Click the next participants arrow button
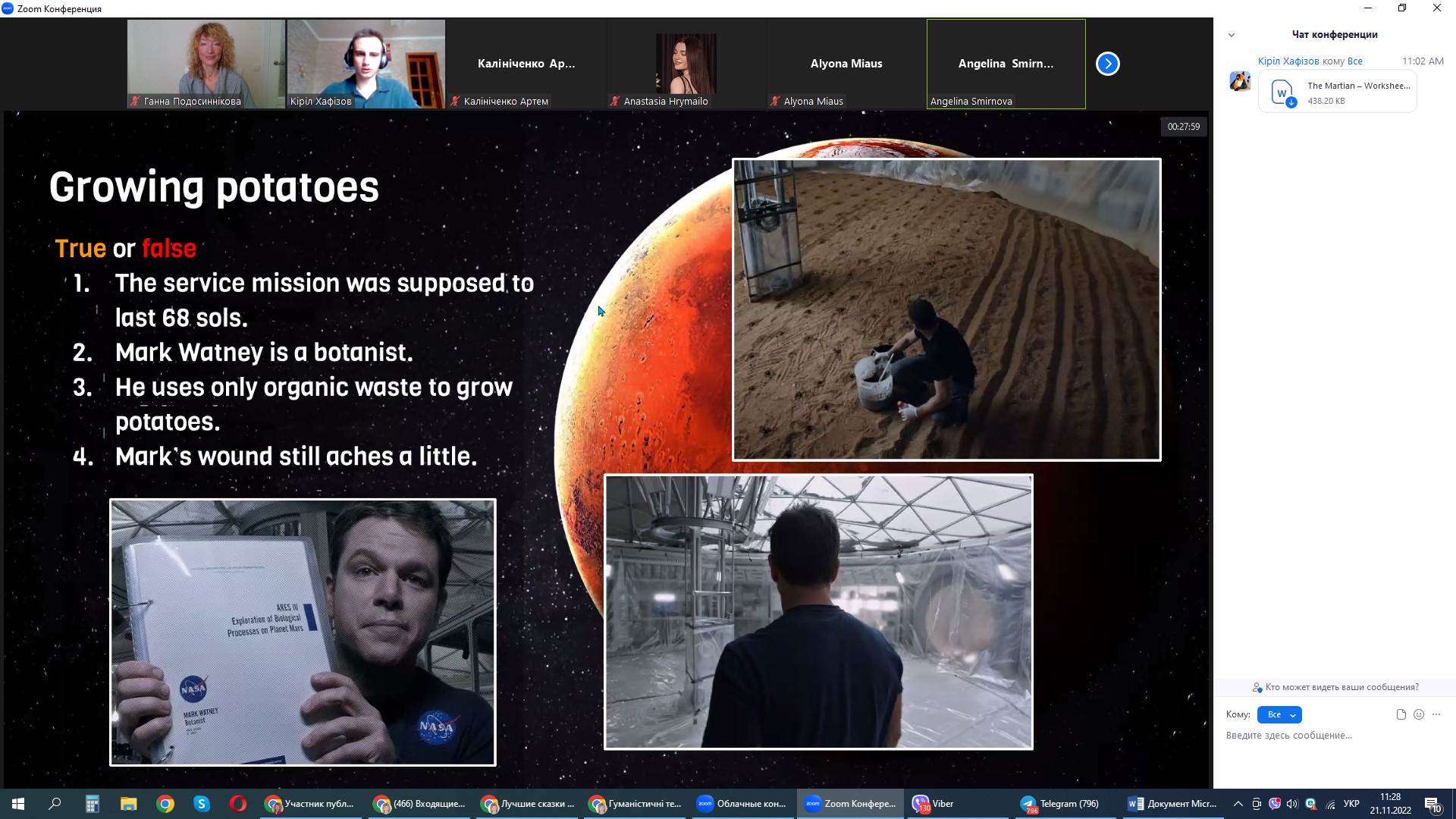 pyautogui.click(x=1107, y=64)
